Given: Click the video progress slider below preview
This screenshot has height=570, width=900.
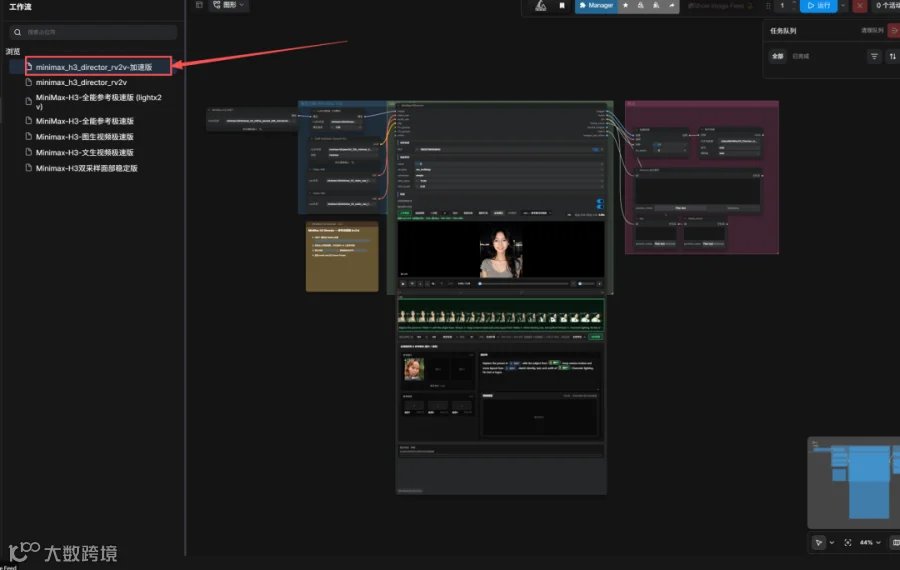Looking at the screenshot, I should pos(523,284).
